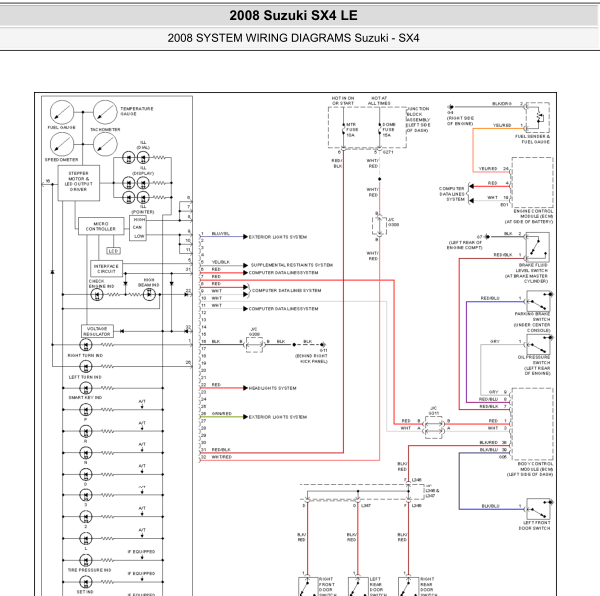Click GRY wire label beside Oil Pressure Switch
The height and width of the screenshot is (596, 600).
click(495, 342)
